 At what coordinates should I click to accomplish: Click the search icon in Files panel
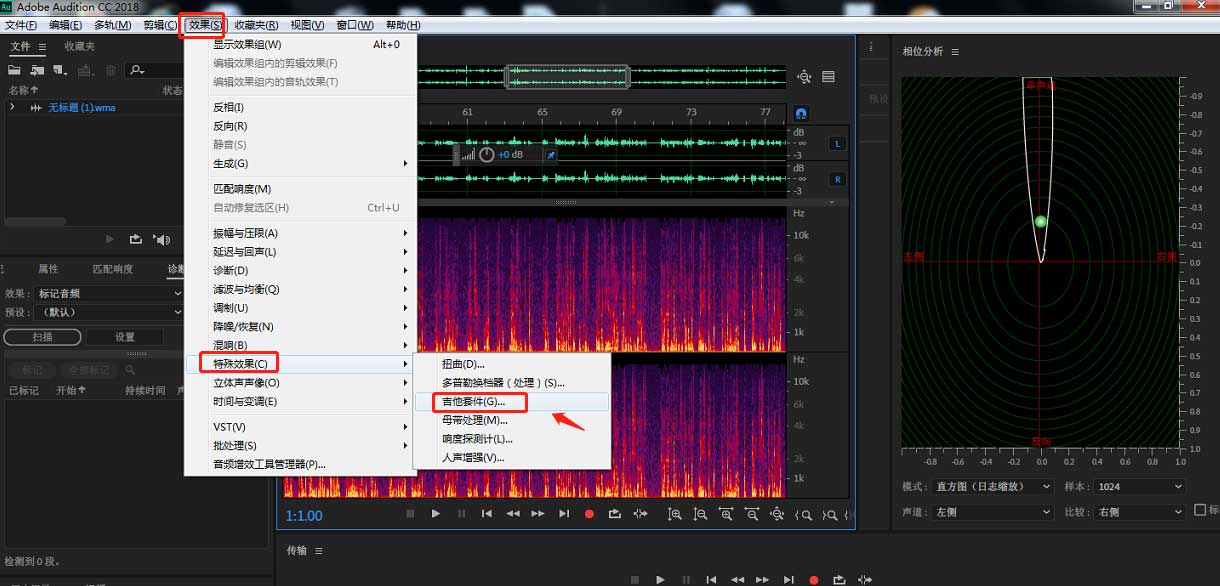pos(137,70)
